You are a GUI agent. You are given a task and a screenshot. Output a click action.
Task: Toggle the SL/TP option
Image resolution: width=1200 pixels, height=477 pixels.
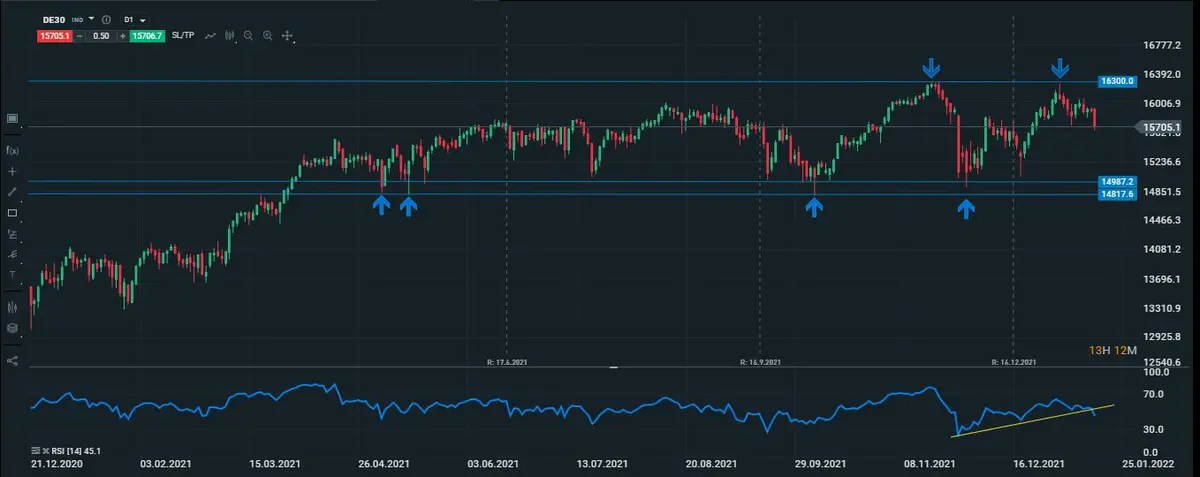click(x=183, y=36)
